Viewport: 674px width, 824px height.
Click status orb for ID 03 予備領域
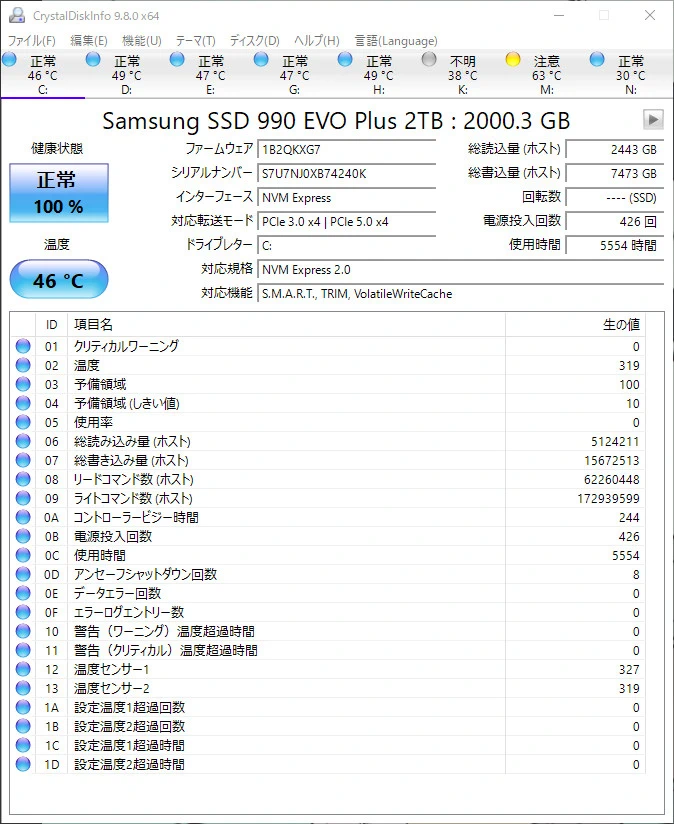[23, 384]
